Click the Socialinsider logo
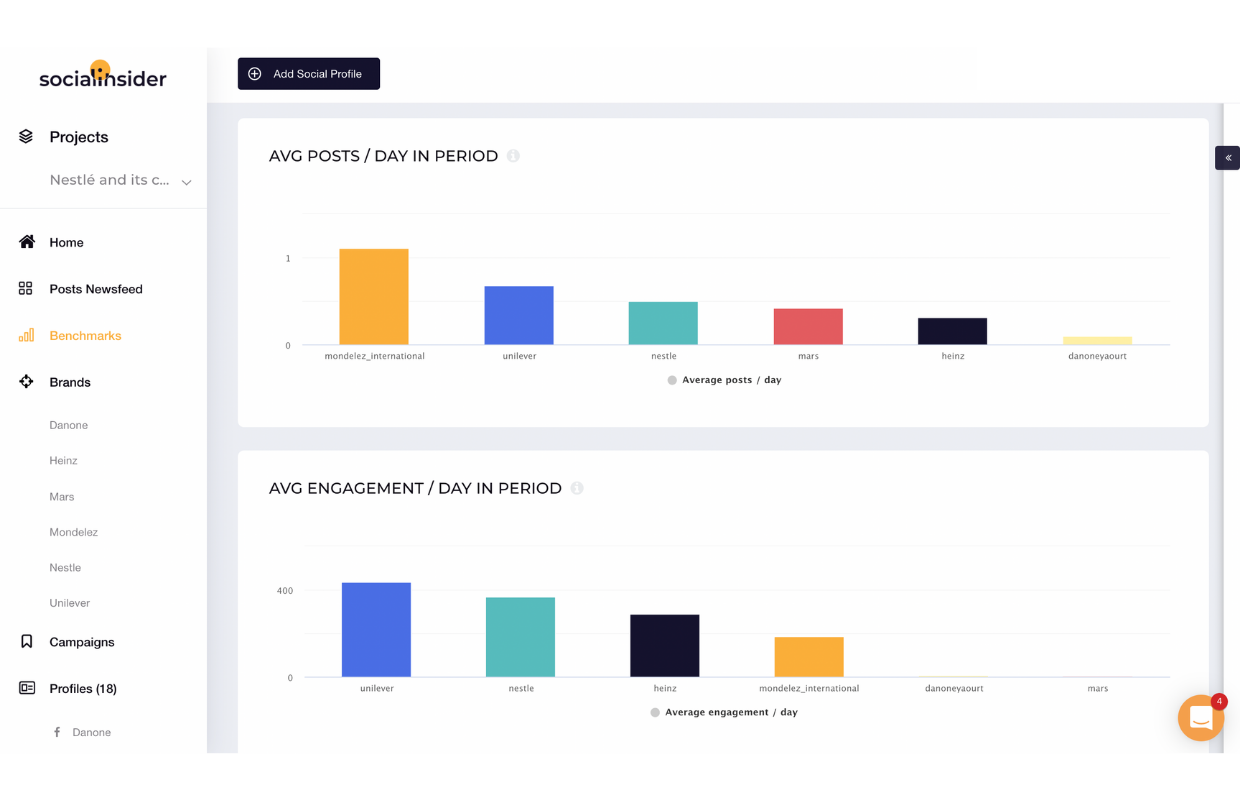The image size is (1240, 800). [102, 75]
